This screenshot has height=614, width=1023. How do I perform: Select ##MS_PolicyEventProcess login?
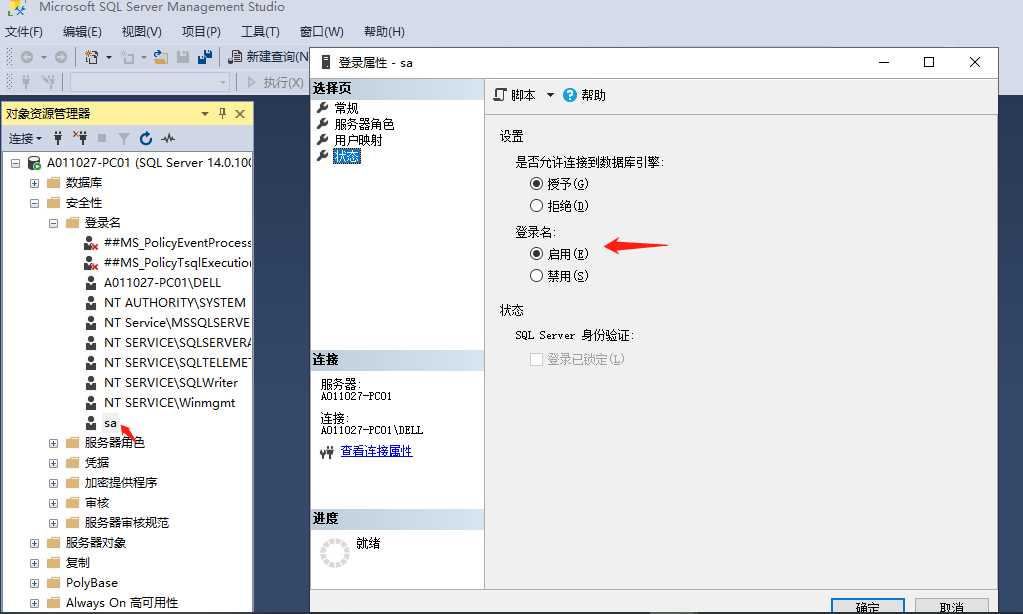coord(177,243)
